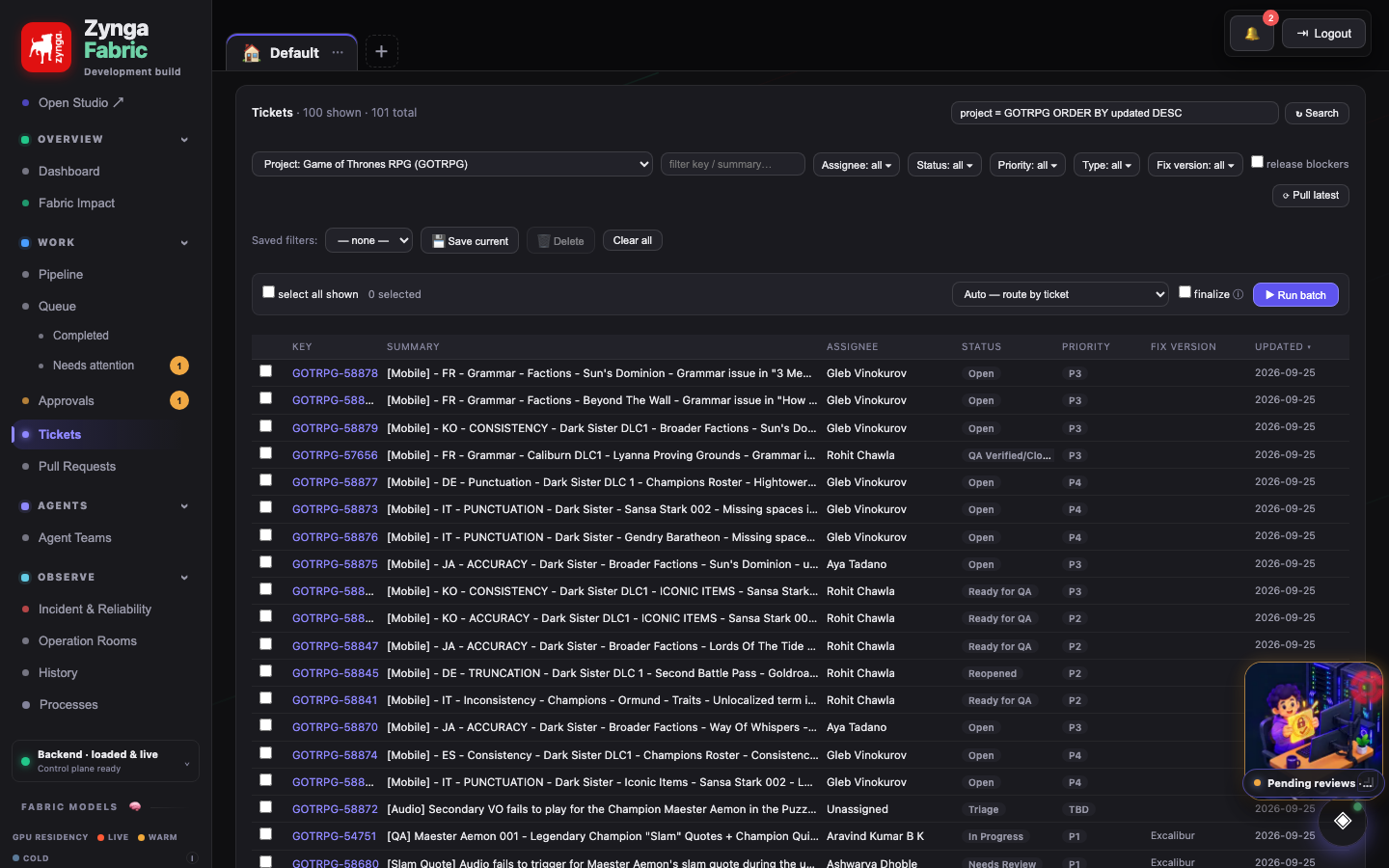The height and width of the screenshot is (868, 1389).
Task: Collapse the AGENTS sidebar section
Action: point(184,506)
